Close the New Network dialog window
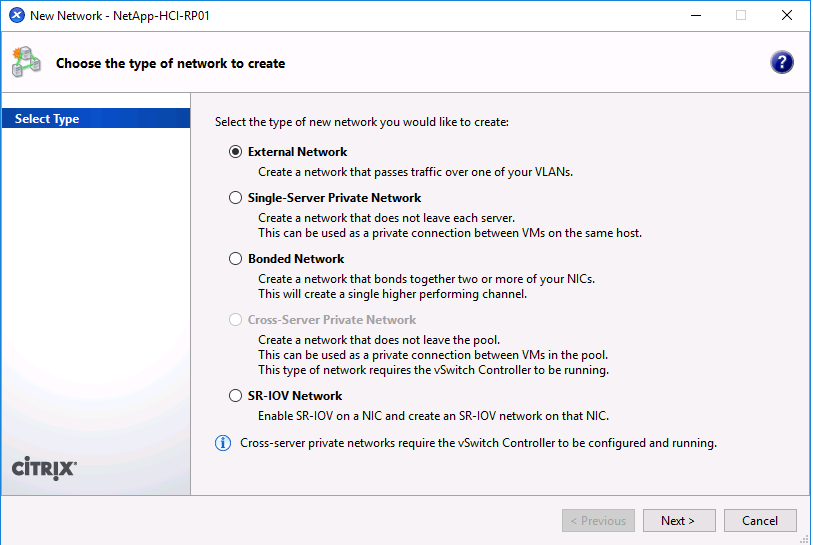 point(786,16)
